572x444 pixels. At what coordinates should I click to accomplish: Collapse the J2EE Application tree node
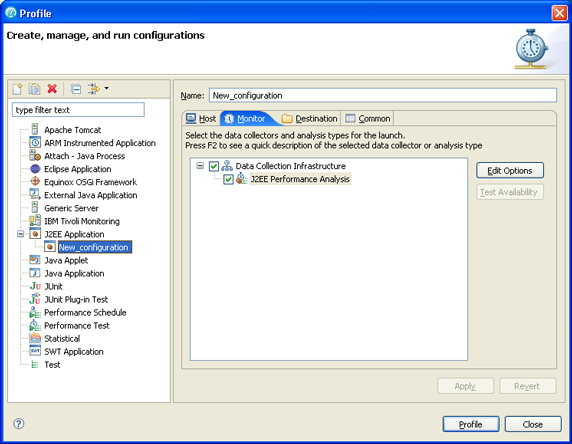[x=21, y=234]
